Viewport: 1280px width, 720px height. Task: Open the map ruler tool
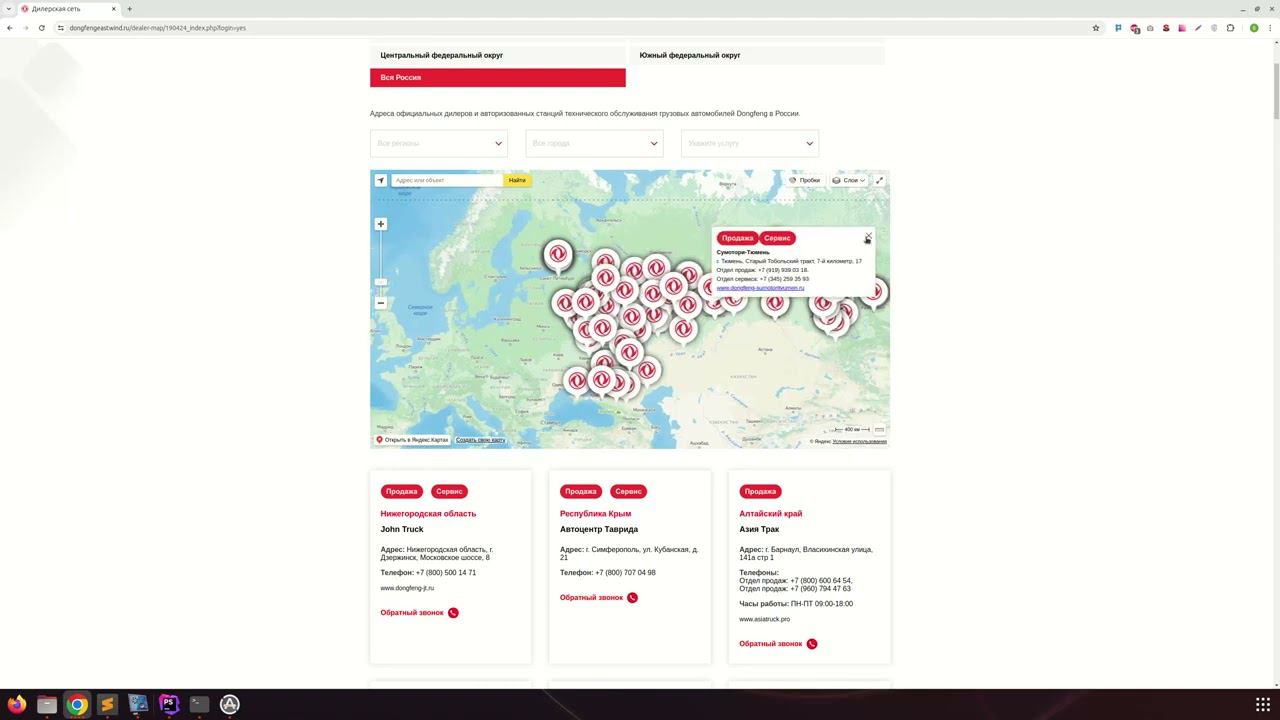879,430
